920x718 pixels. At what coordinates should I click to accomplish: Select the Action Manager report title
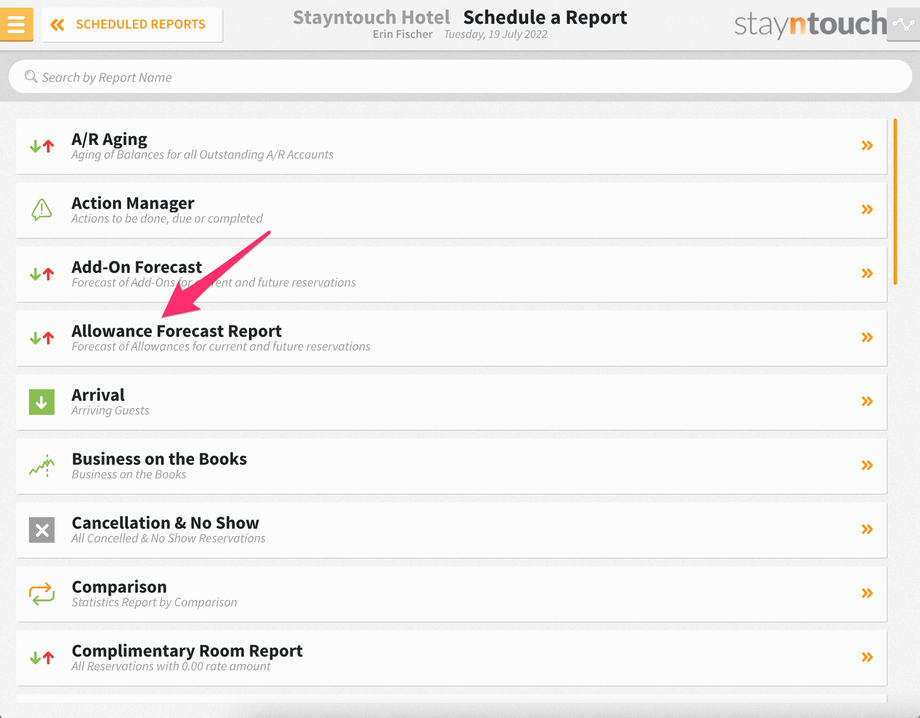[133, 203]
